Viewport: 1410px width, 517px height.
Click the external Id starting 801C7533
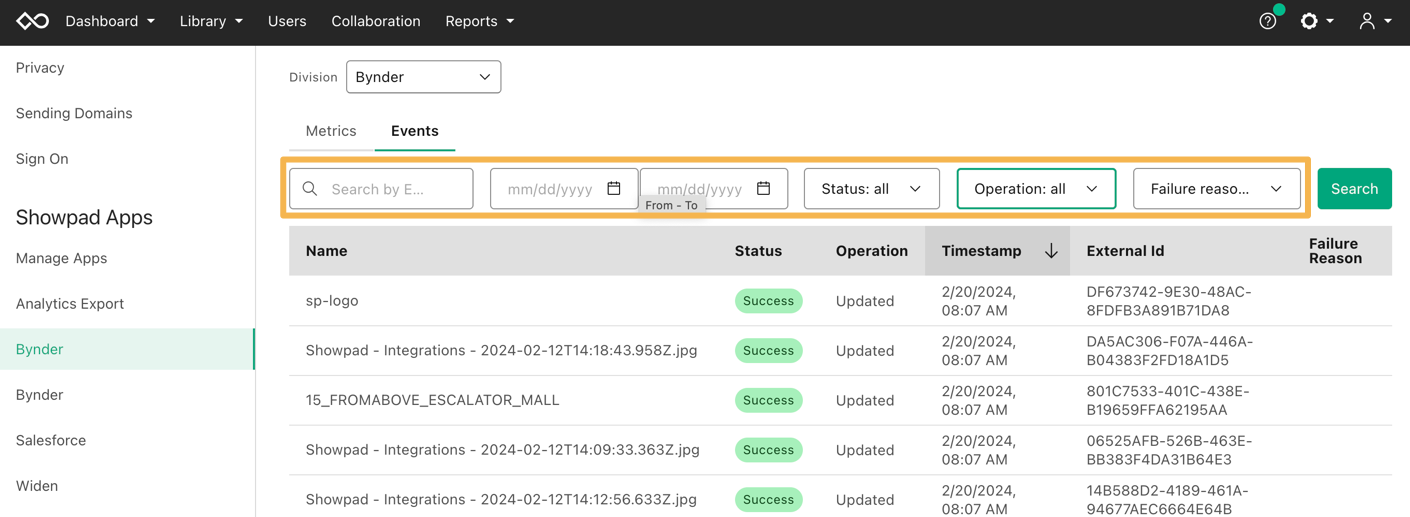(x=1168, y=400)
